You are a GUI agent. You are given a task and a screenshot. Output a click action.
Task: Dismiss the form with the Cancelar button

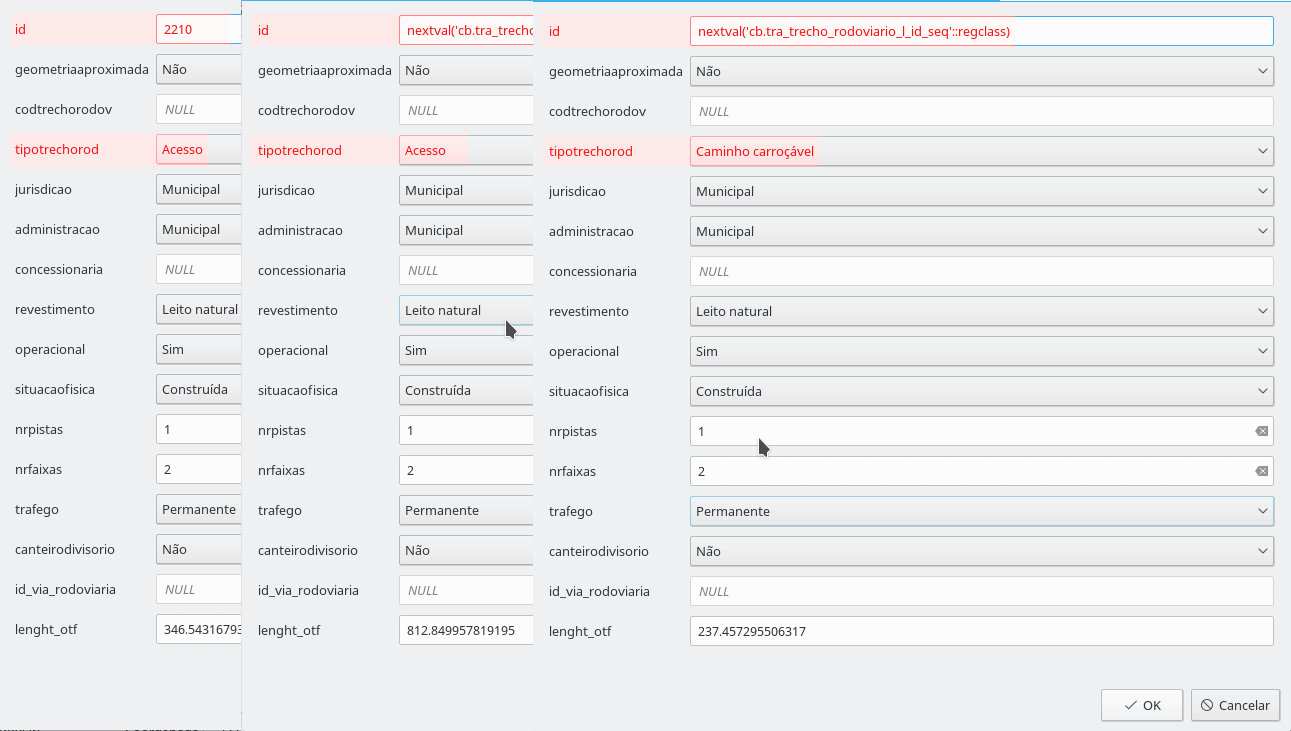[x=1235, y=705]
